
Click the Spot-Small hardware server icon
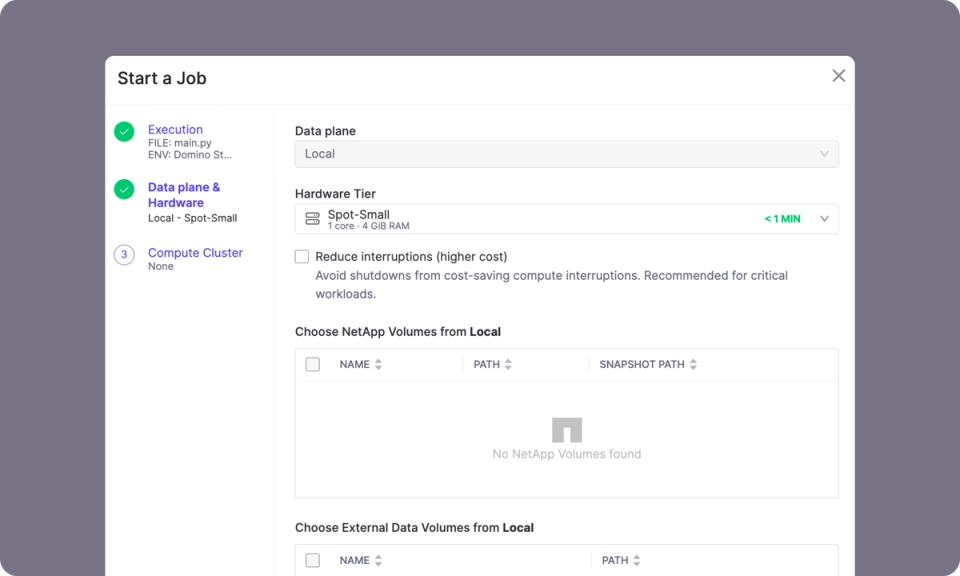[312, 219]
